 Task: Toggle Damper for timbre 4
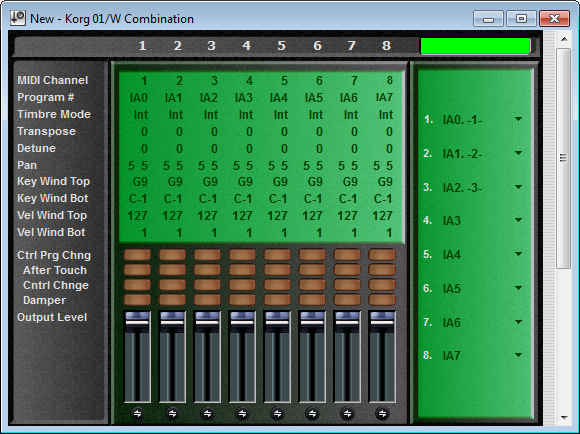242,299
